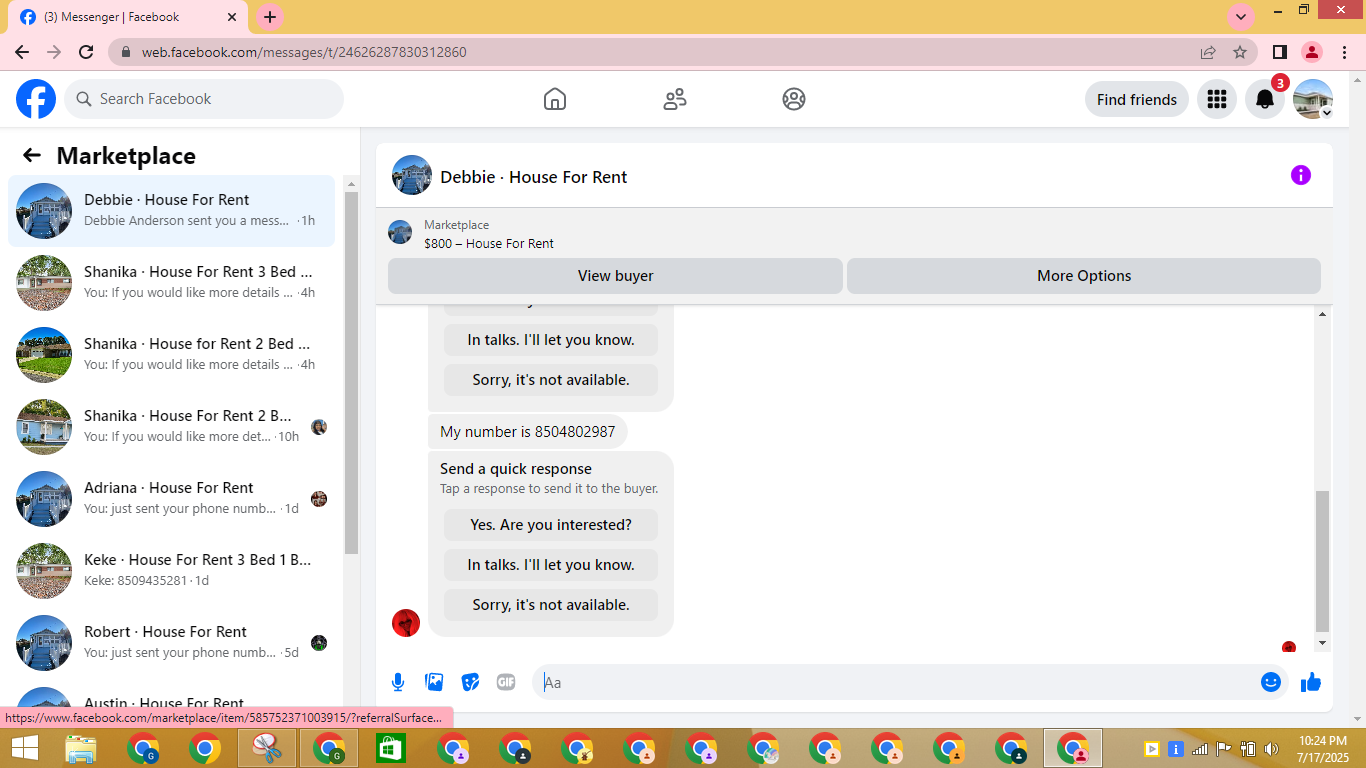This screenshot has height=768, width=1366.
Task: Go back one page in the browser
Action: pyautogui.click(x=22, y=52)
